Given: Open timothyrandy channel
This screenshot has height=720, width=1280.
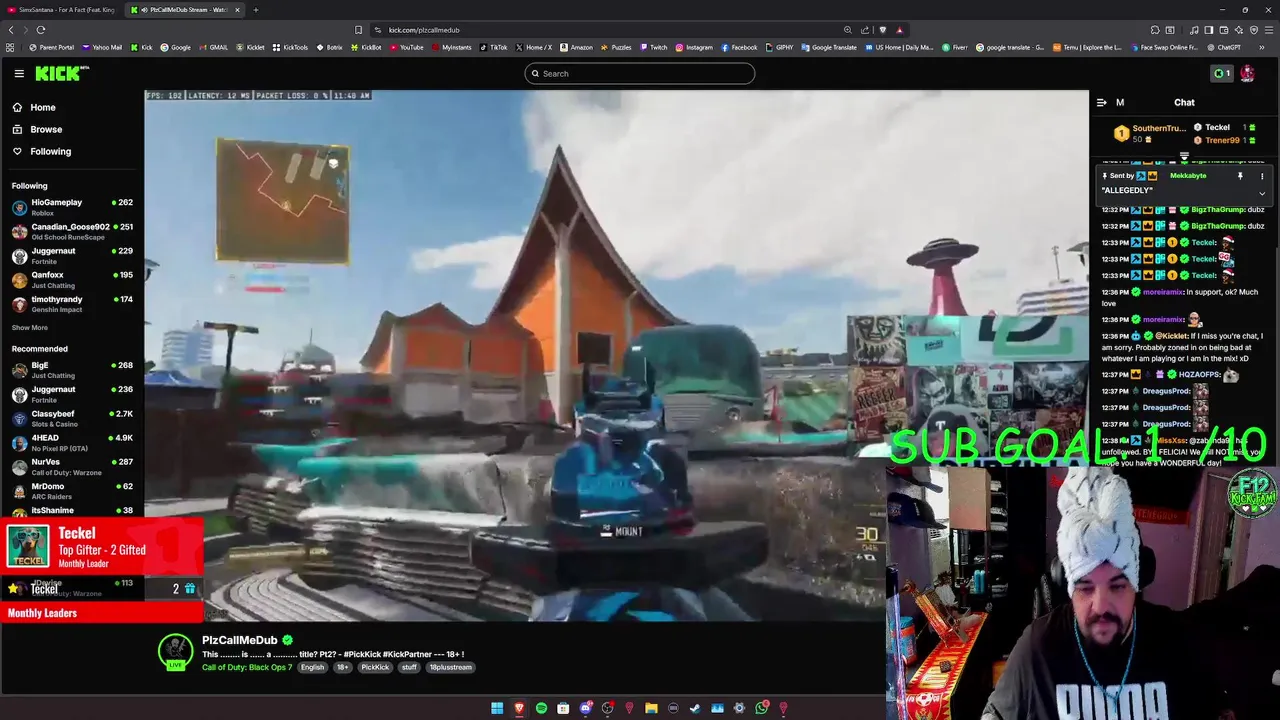Looking at the screenshot, I should 72,304.
